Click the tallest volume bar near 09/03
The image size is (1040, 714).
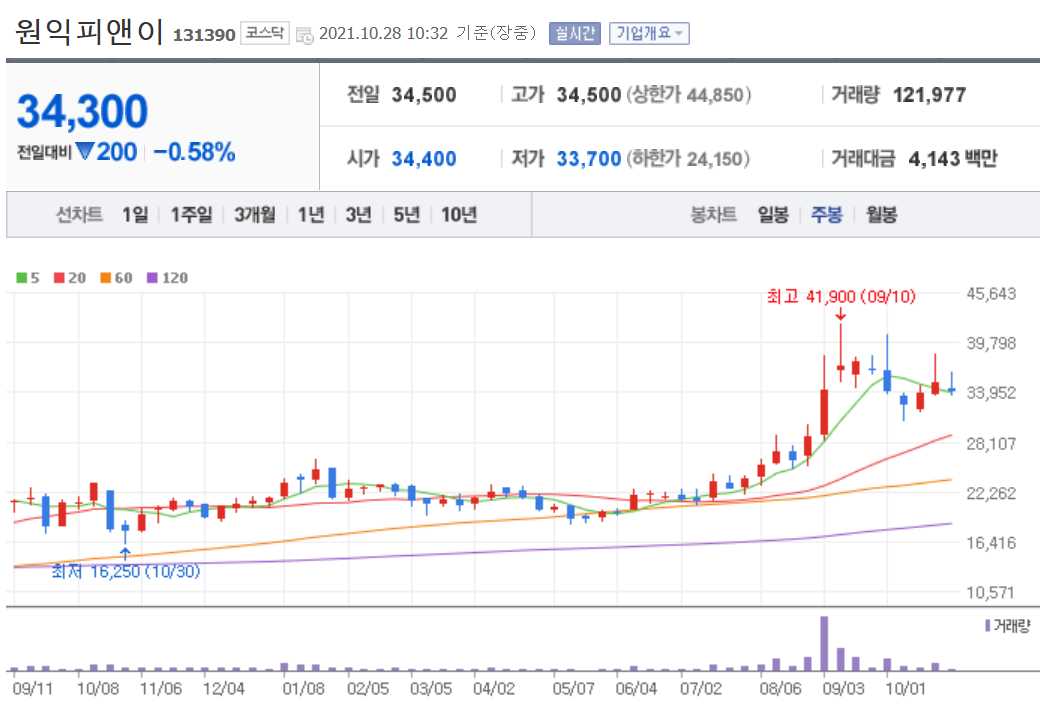824,644
